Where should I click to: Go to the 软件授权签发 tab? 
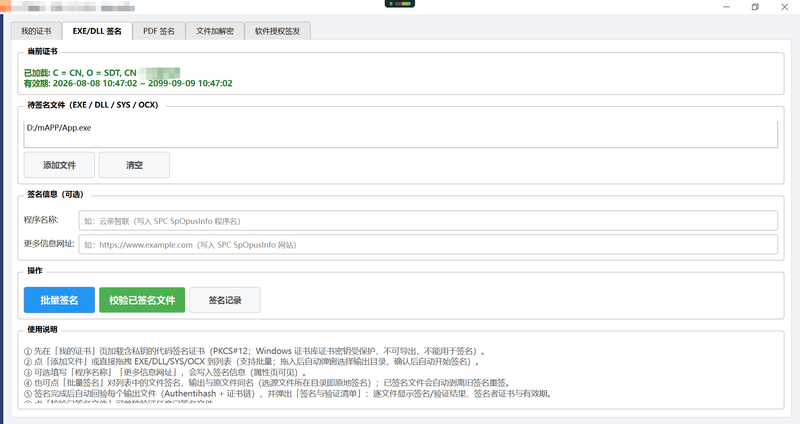(x=278, y=31)
